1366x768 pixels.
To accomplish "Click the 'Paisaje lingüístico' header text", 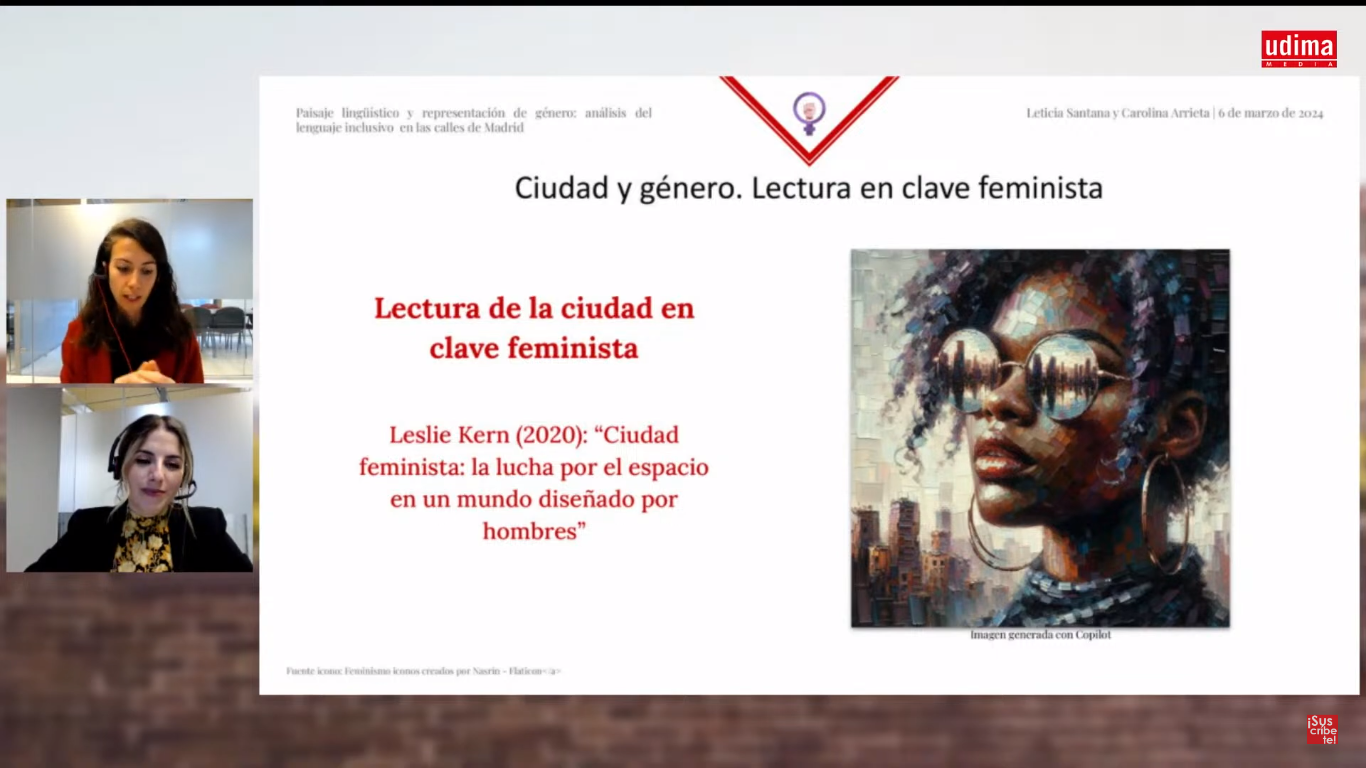I will pyautogui.click(x=473, y=120).
